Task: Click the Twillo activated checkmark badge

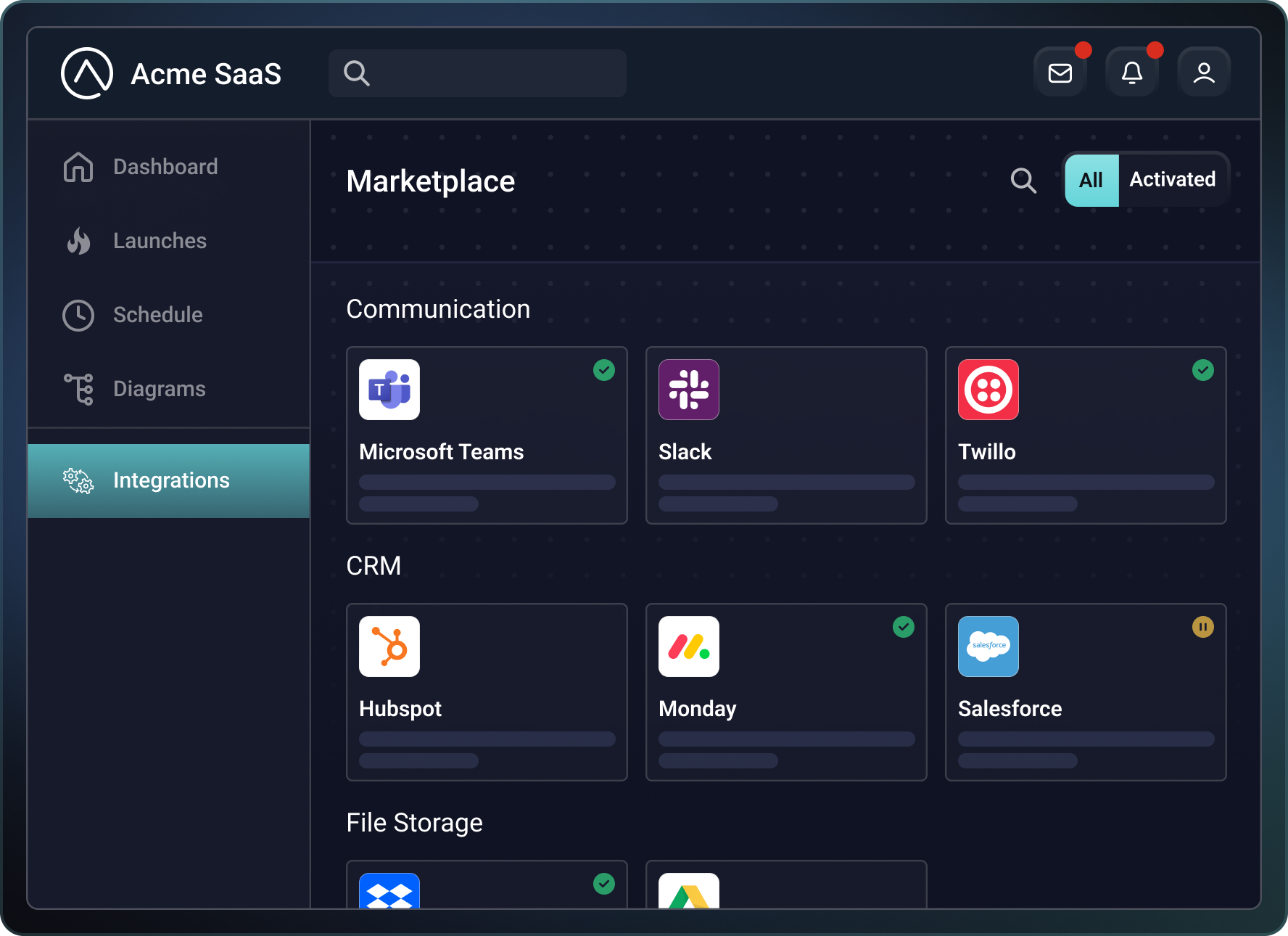Action: (1203, 370)
